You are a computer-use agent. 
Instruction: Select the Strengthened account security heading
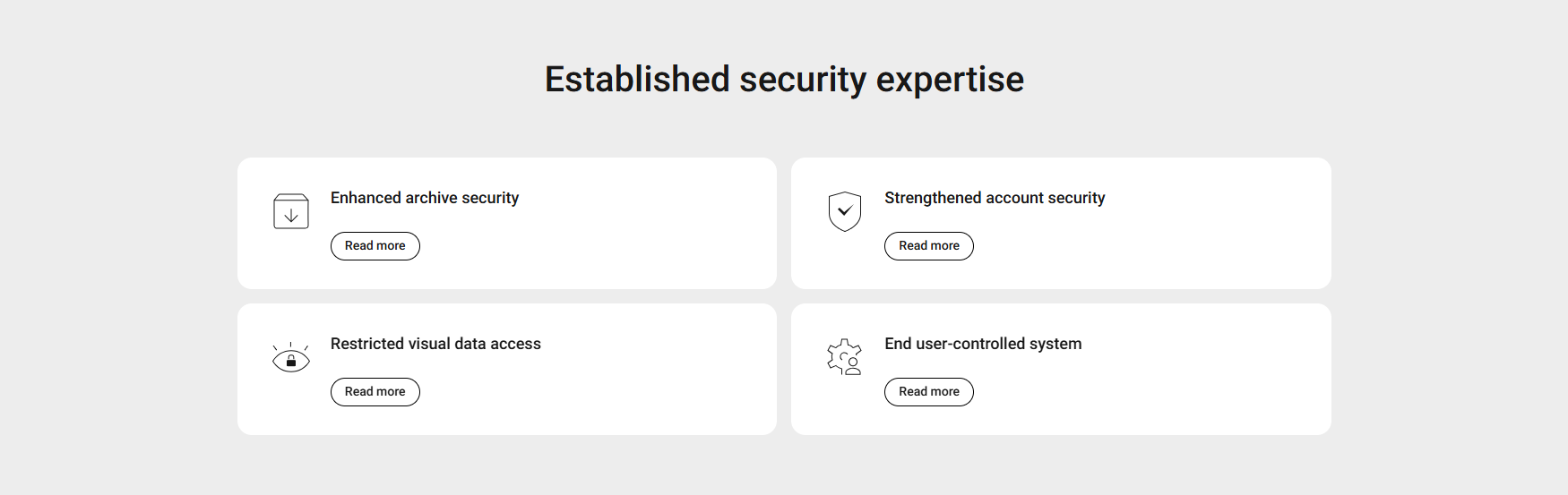point(994,198)
